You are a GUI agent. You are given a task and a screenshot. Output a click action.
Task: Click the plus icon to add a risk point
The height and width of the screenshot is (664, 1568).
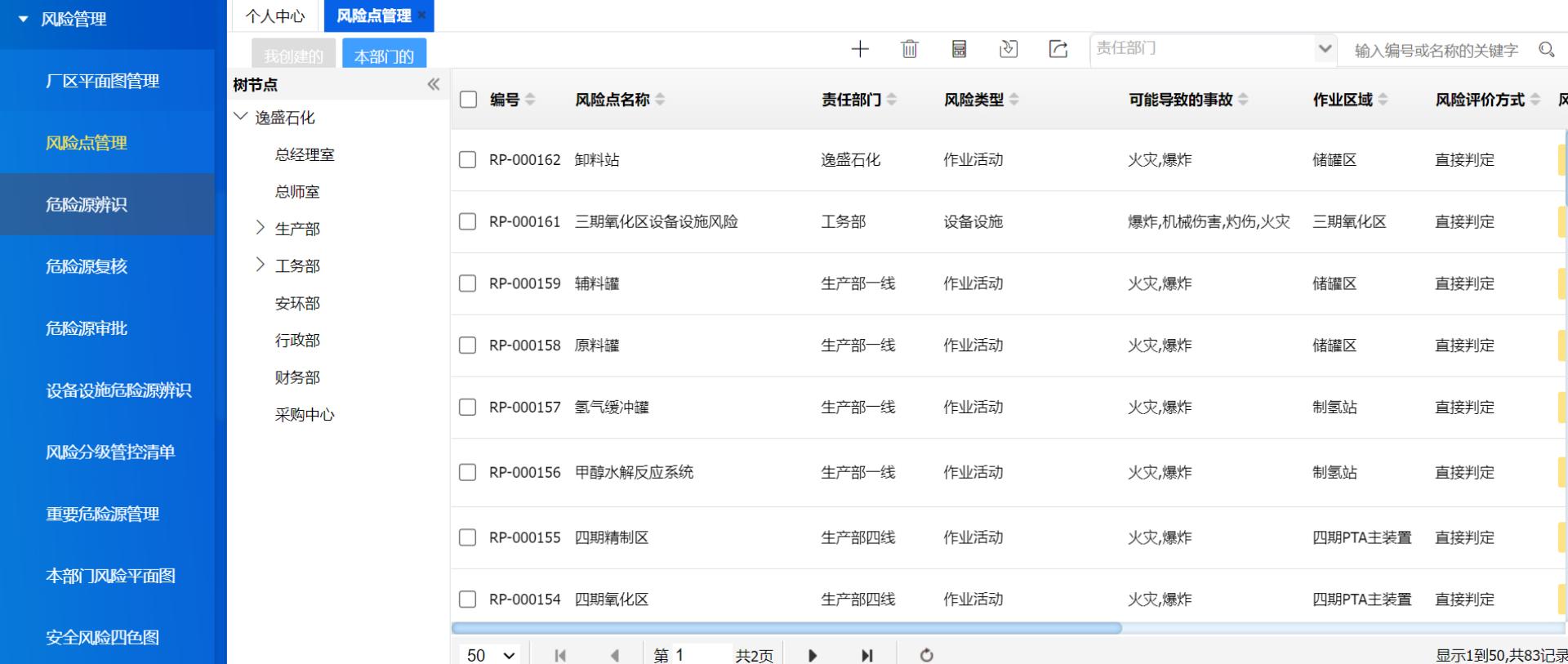coord(860,49)
